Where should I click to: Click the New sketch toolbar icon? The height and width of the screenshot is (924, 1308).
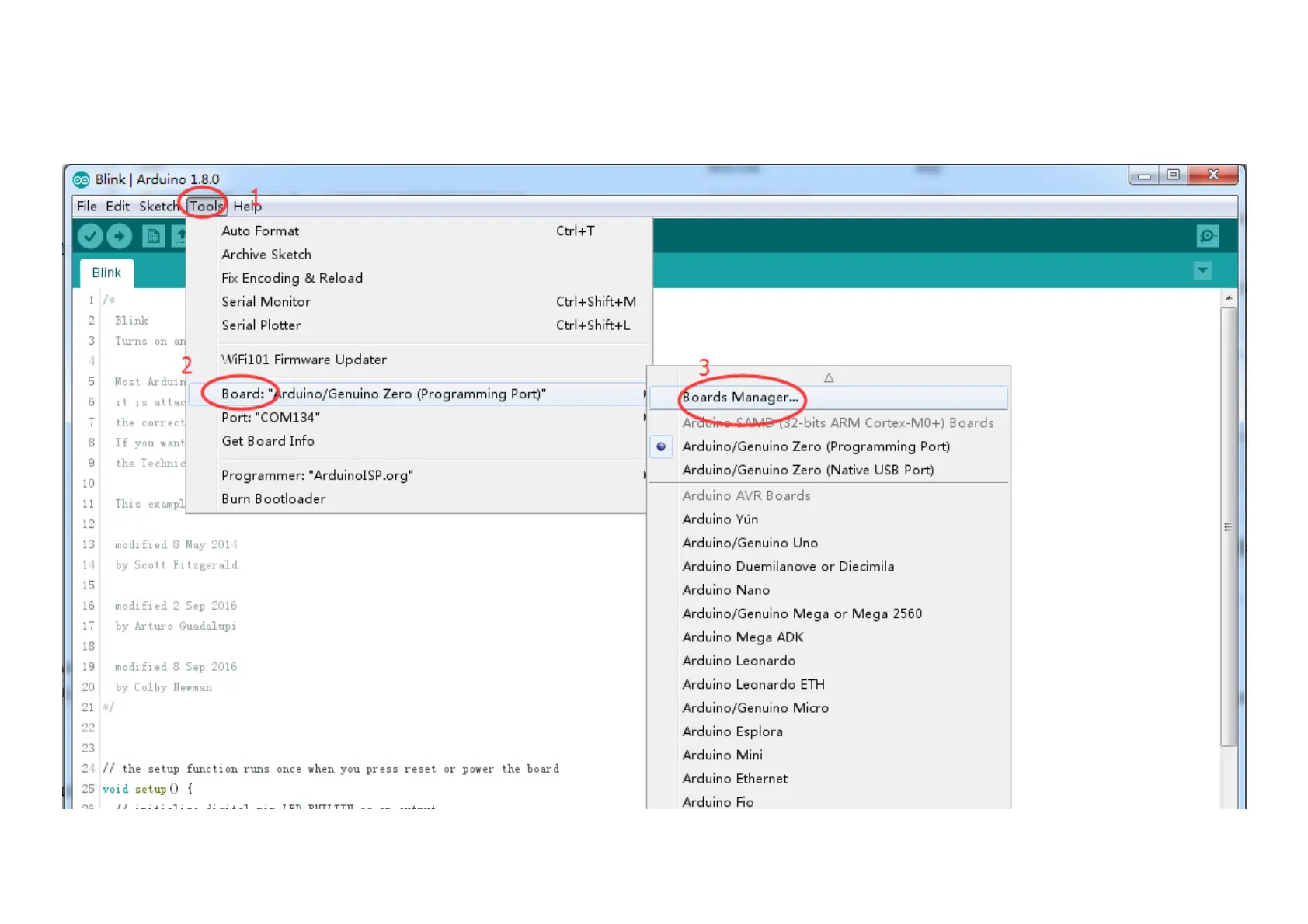(153, 236)
